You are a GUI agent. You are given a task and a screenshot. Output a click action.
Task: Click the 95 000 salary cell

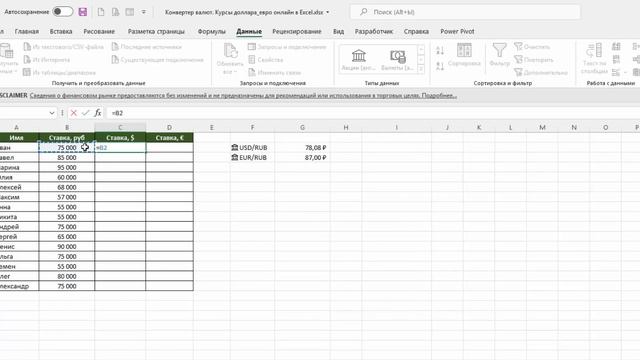click(x=67, y=167)
